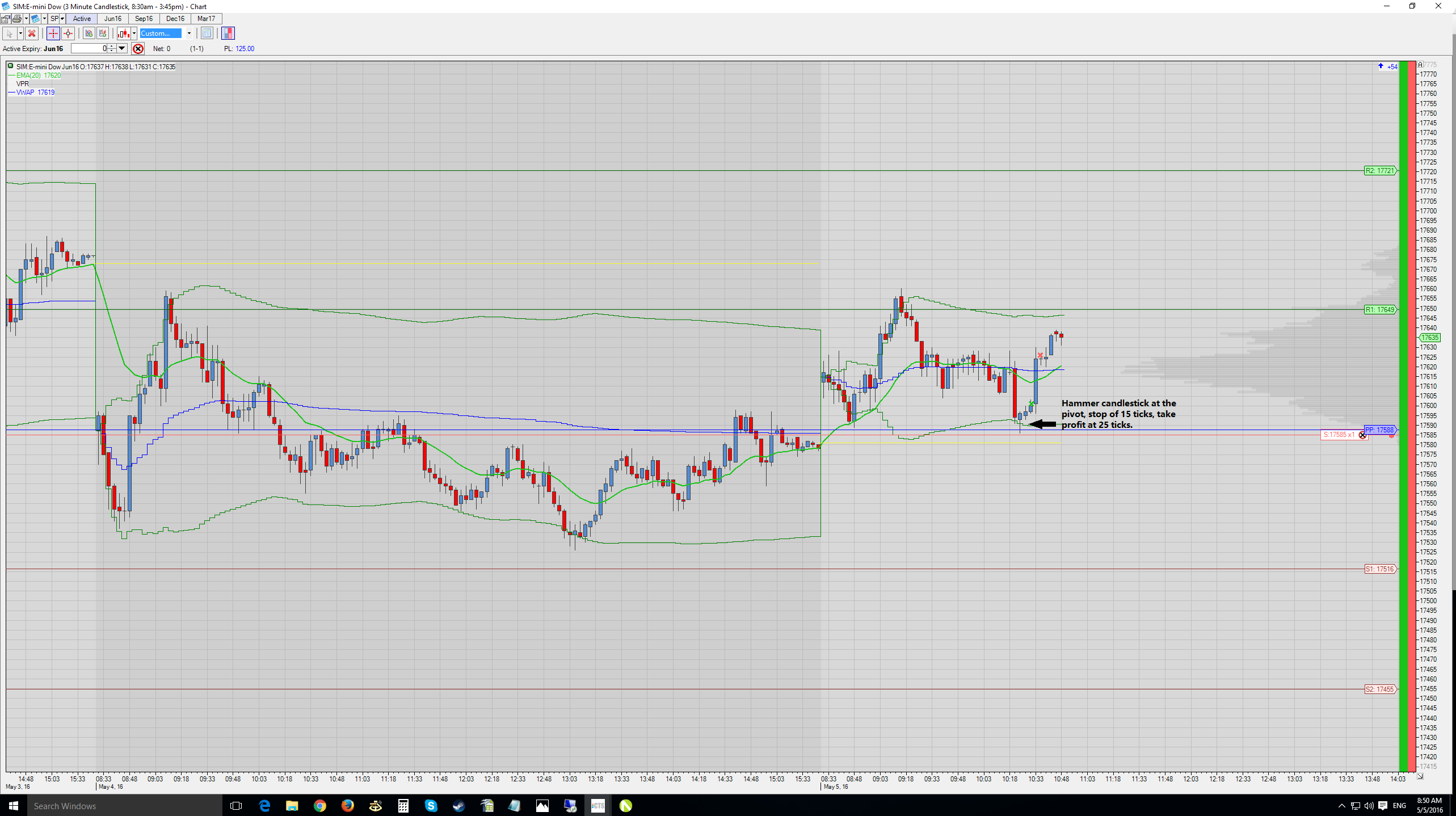Viewport: 1456px width, 816px height.
Task: Cancel the S:17585 stop order via X
Action: click(x=1362, y=435)
